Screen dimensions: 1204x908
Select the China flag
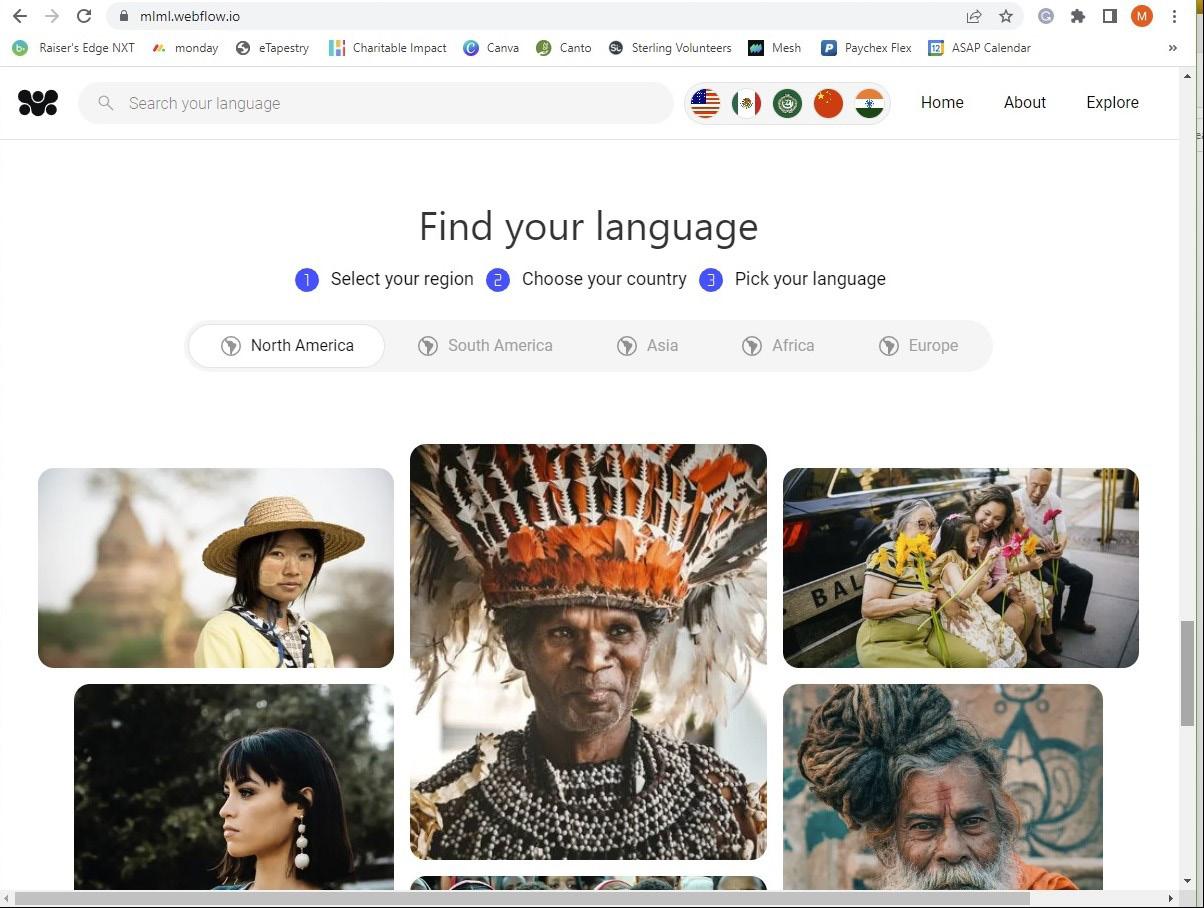point(828,103)
